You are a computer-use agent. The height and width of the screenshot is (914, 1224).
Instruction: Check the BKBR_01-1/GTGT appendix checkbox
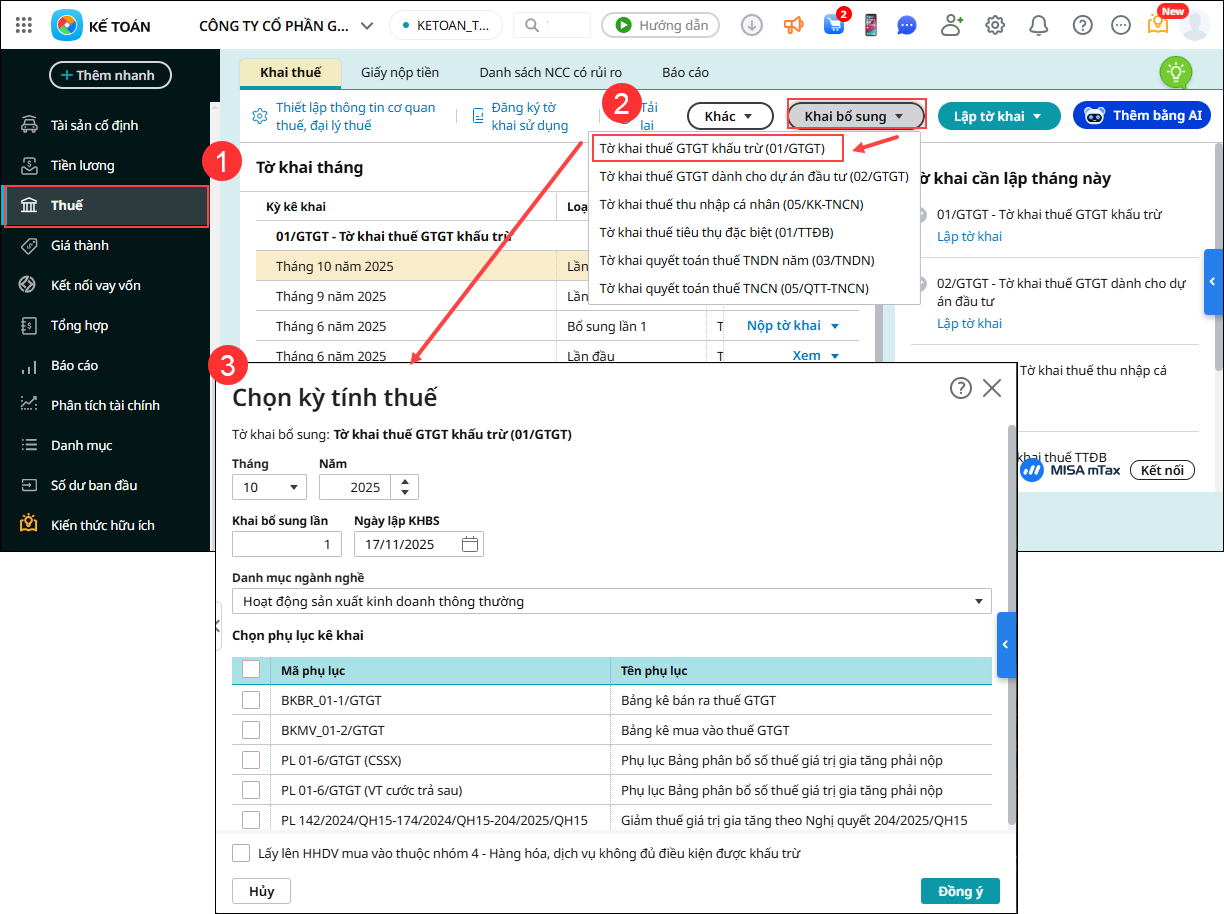(251, 700)
